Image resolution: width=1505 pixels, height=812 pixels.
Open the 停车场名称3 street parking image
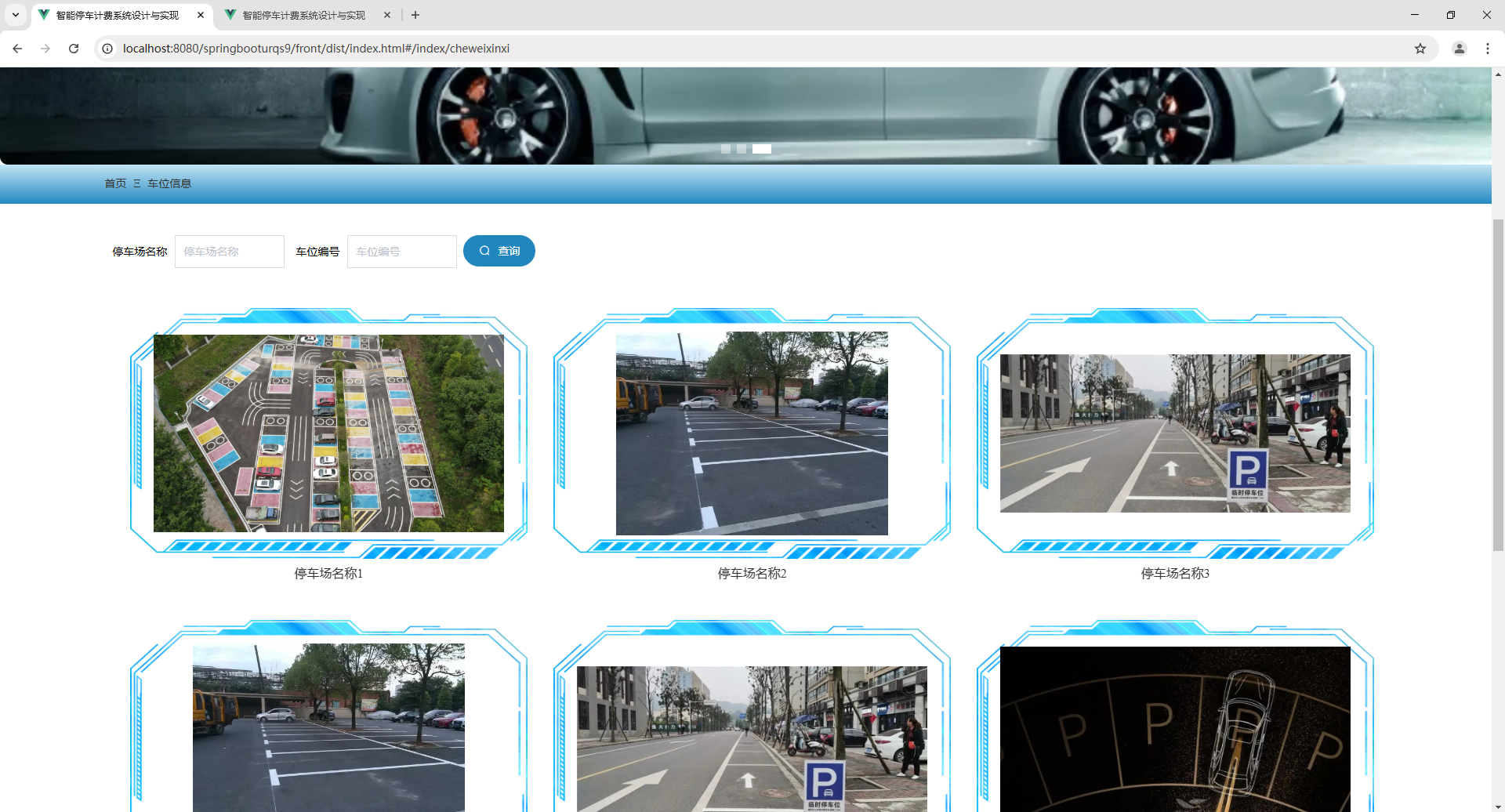(x=1175, y=433)
